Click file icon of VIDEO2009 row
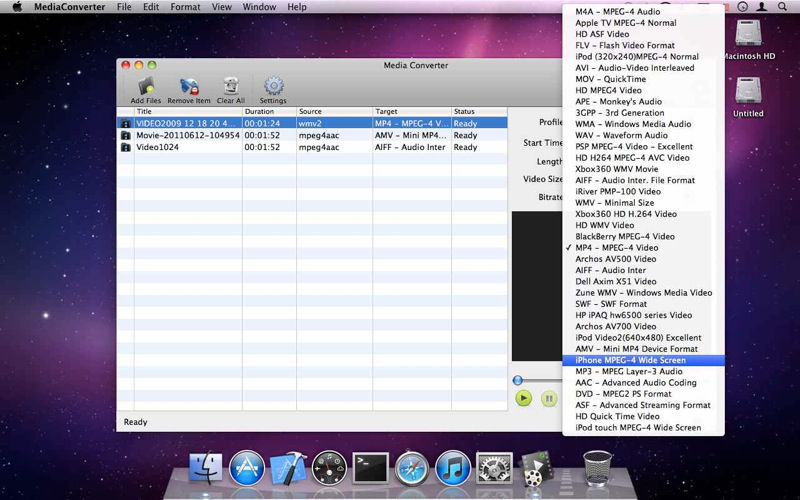 (125, 123)
